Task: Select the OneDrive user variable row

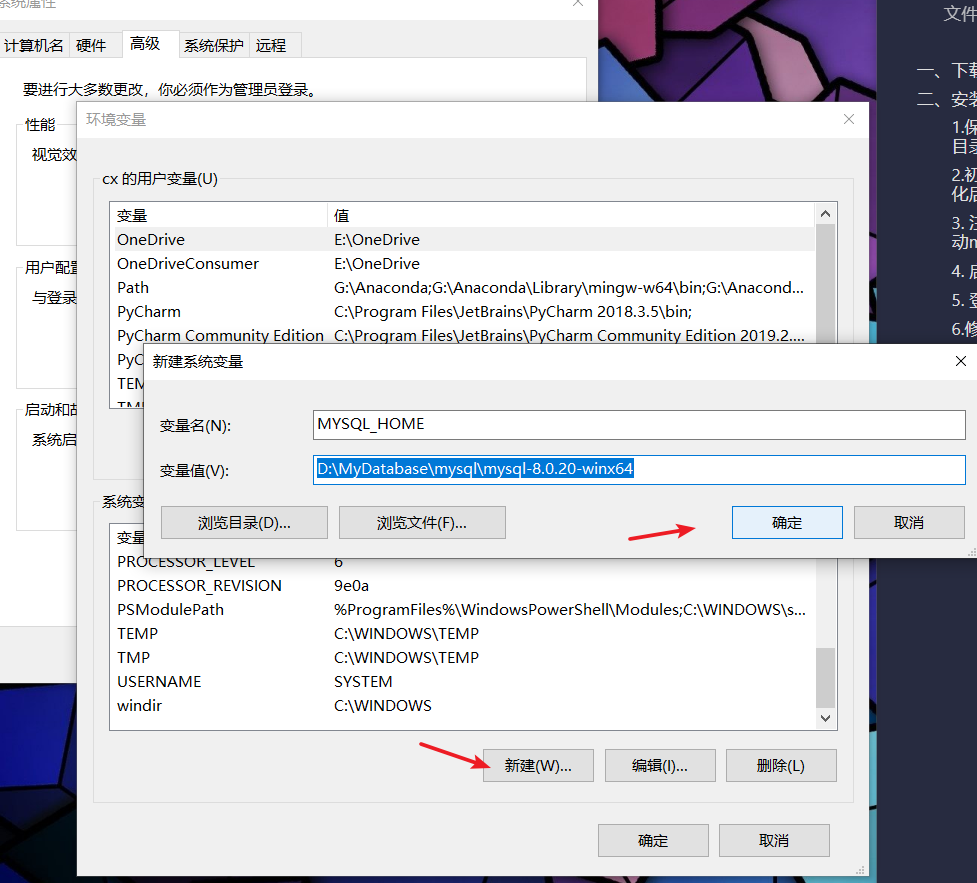Action: [x=462, y=239]
